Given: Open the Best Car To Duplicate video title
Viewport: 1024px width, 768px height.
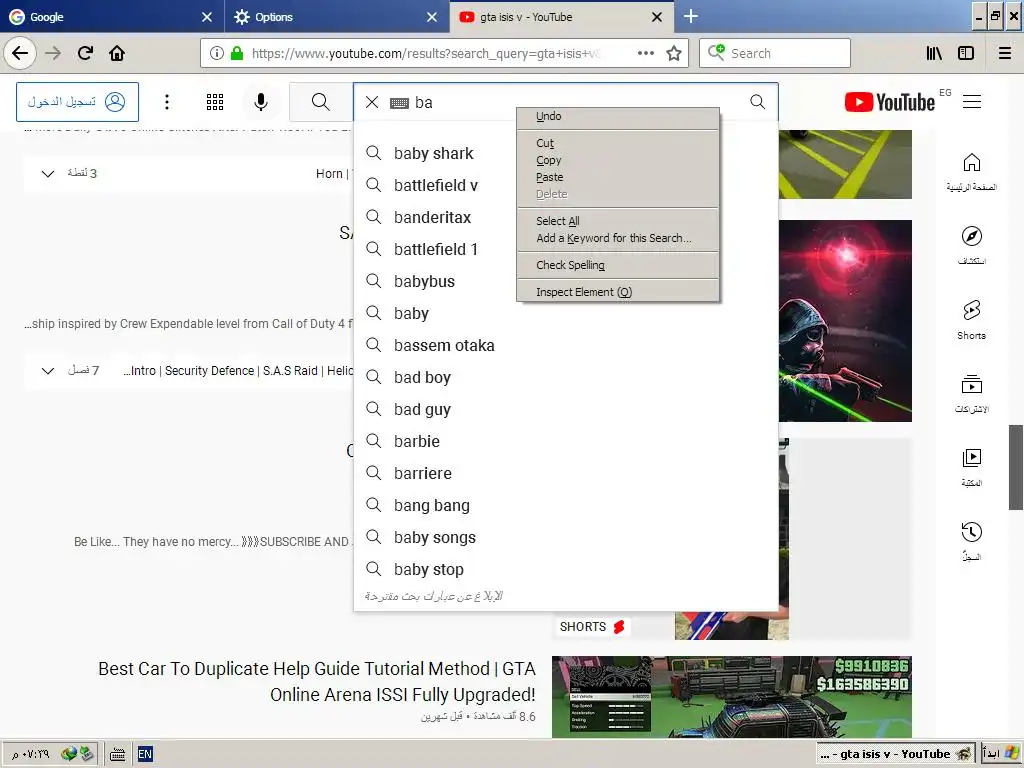Looking at the screenshot, I should (x=317, y=681).
